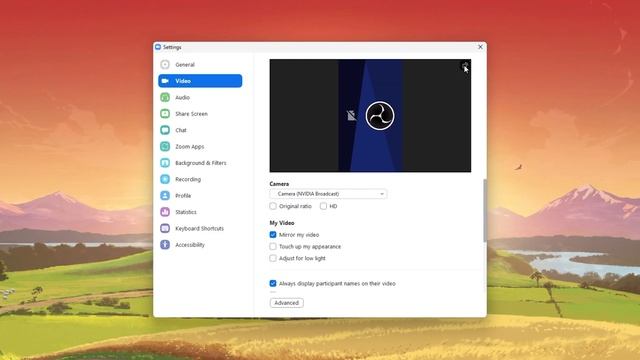
Task: Click the Video camera icon in sidebar
Action: click(x=165, y=81)
